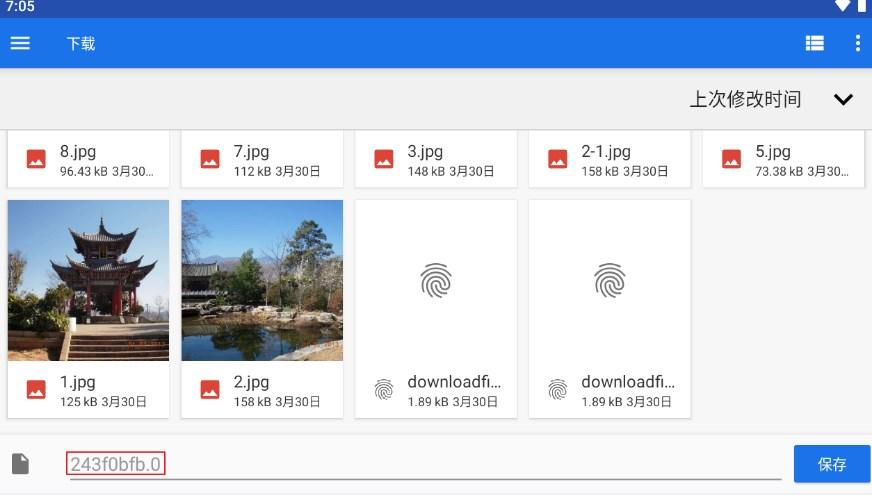This screenshot has height=495, width=872.
Task: Open the hamburger navigation menu
Action: coord(20,43)
